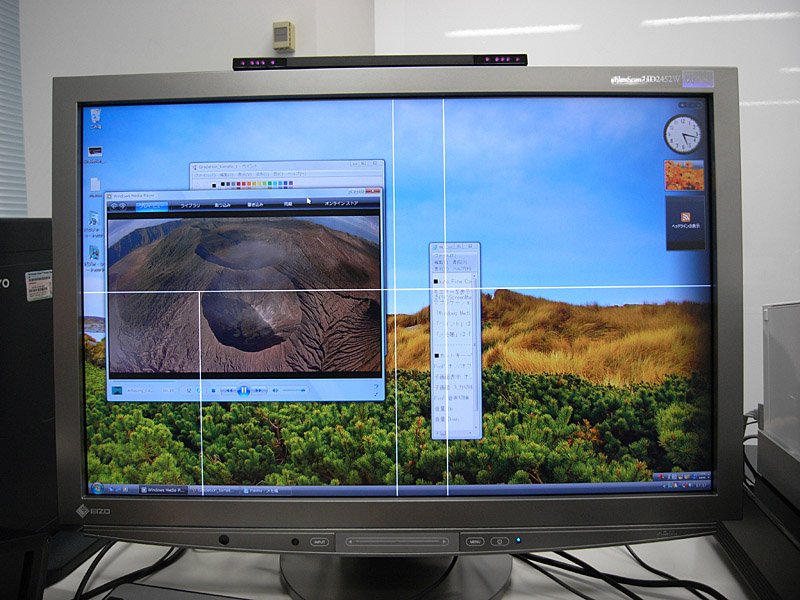Screen dimensions: 800x600
Task: Select Windows Media Player taskbar button
Action: pyautogui.click(x=162, y=490)
